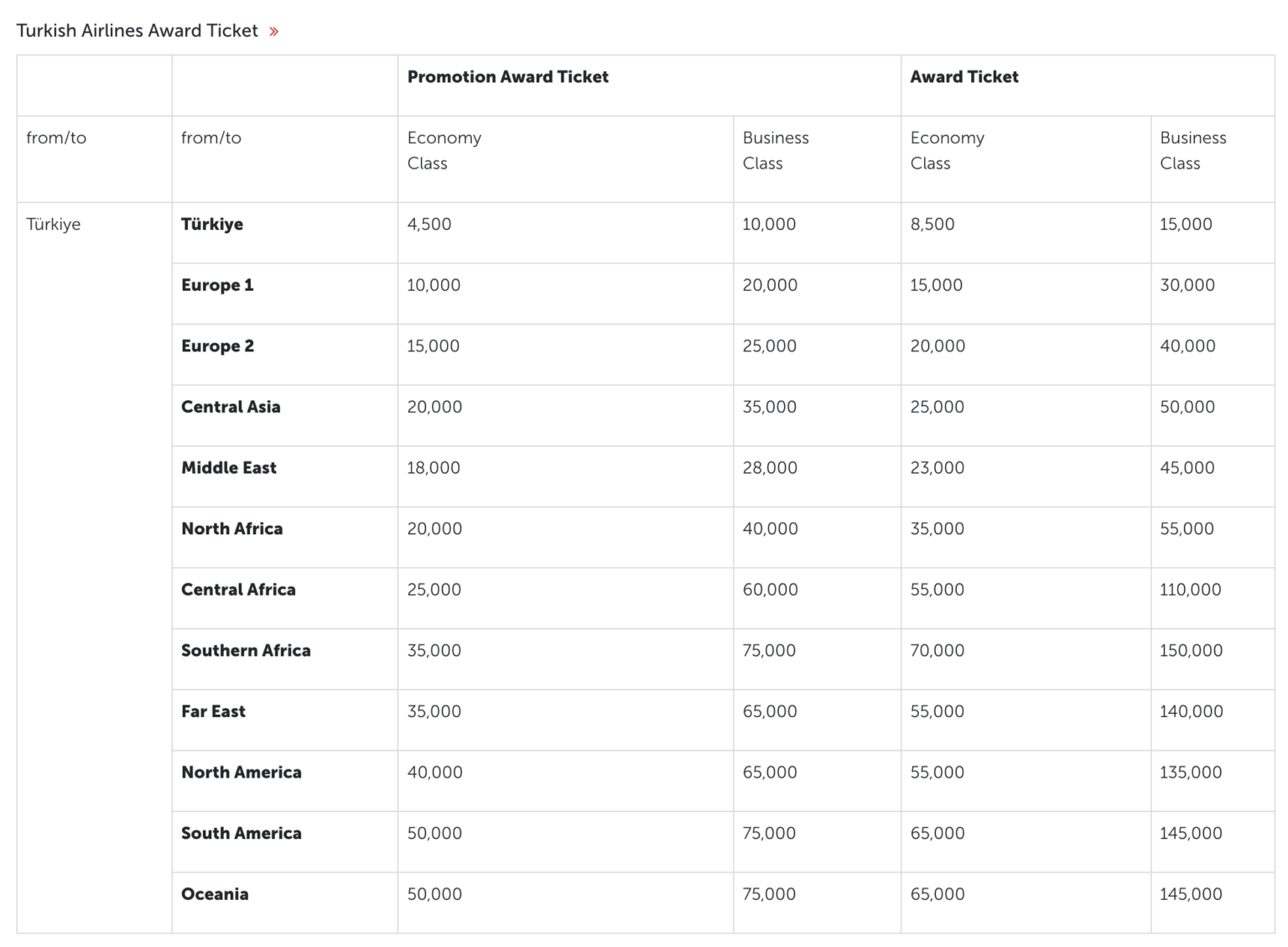
Task: Select the Southern Africa row label
Action: (x=245, y=650)
